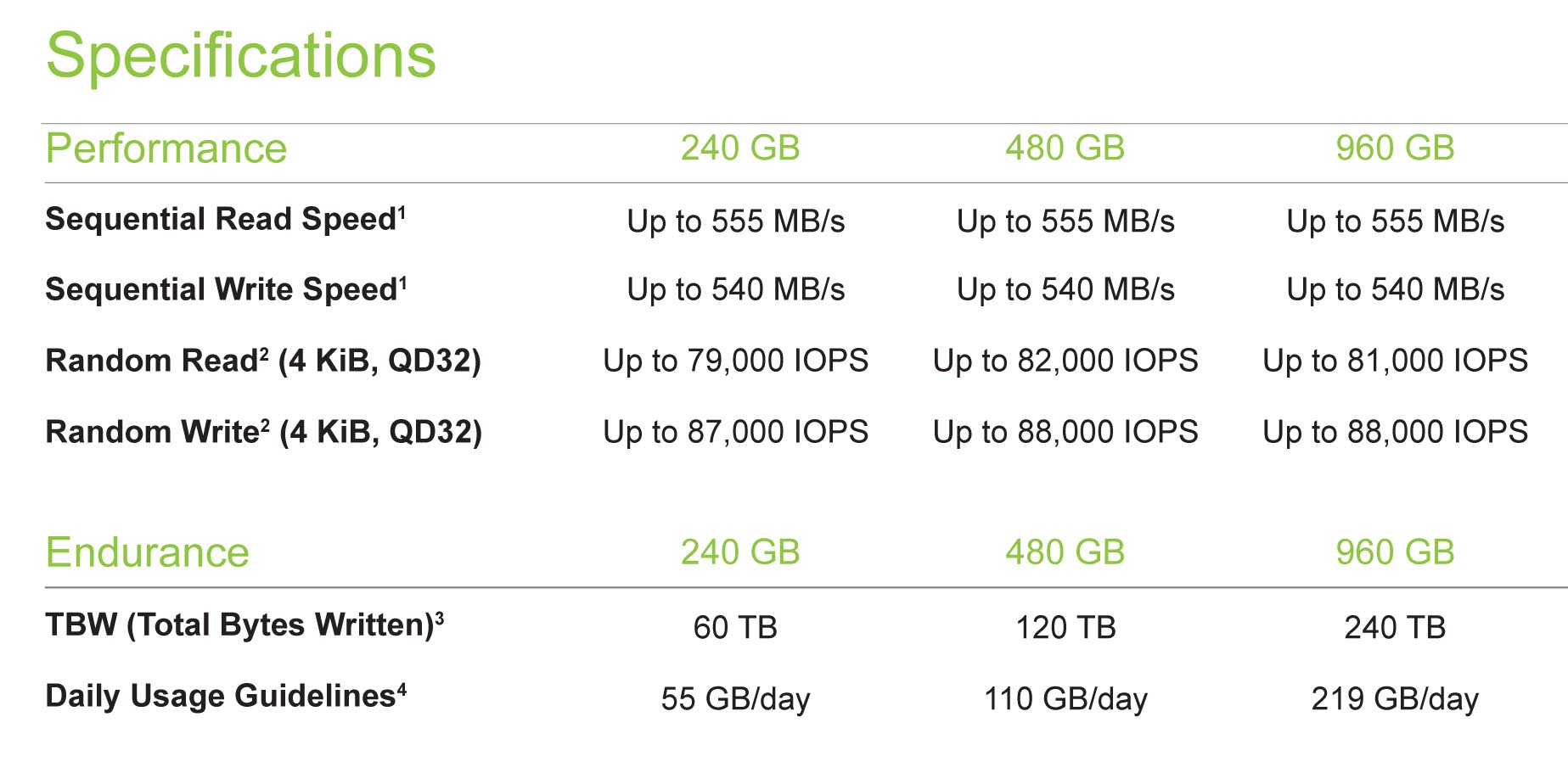This screenshot has height=773, width=1568.
Task: Click the Endurance section heading
Action: click(147, 552)
